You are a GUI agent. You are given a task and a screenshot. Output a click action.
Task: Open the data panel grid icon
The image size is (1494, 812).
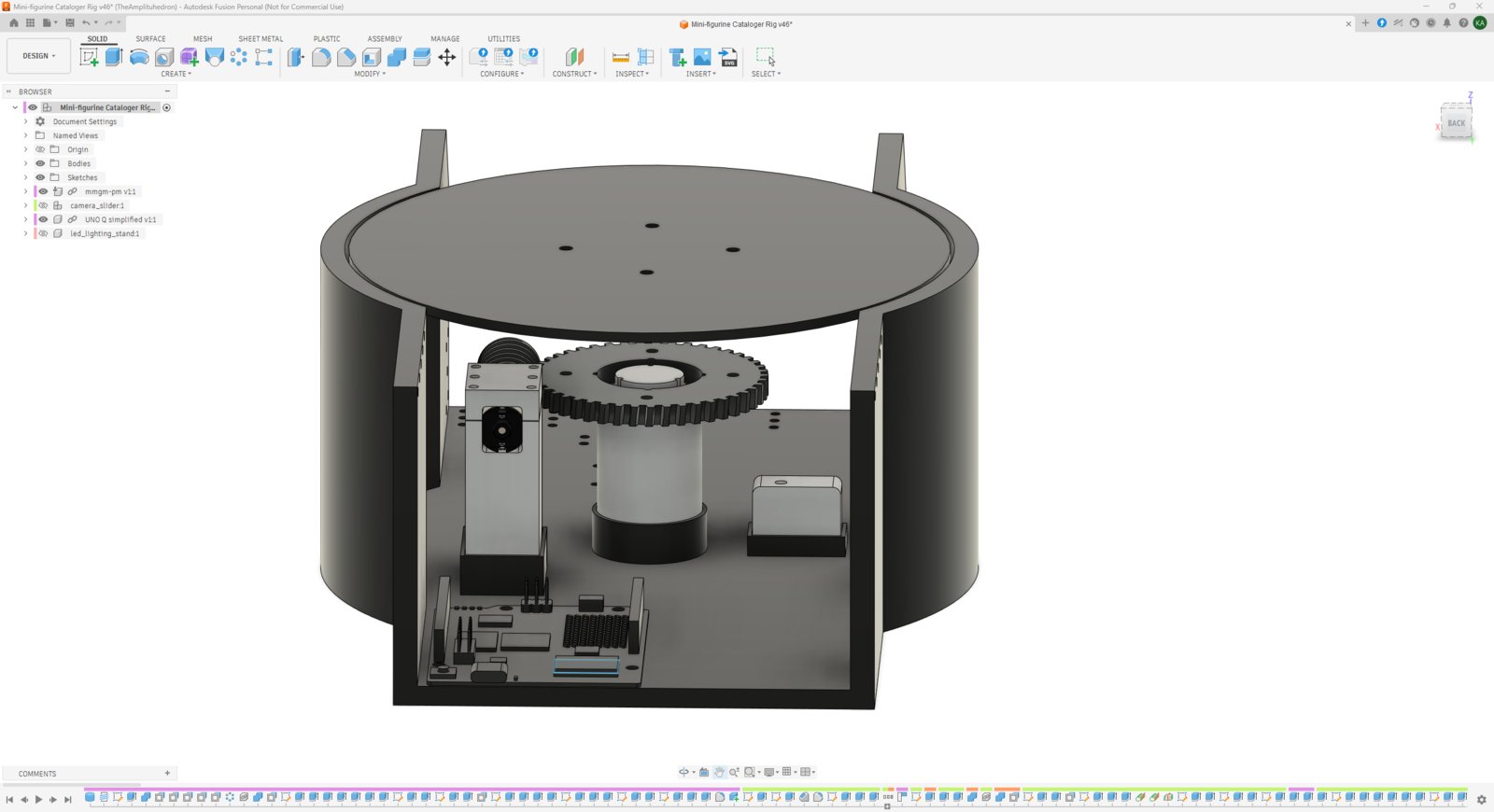coord(30,22)
